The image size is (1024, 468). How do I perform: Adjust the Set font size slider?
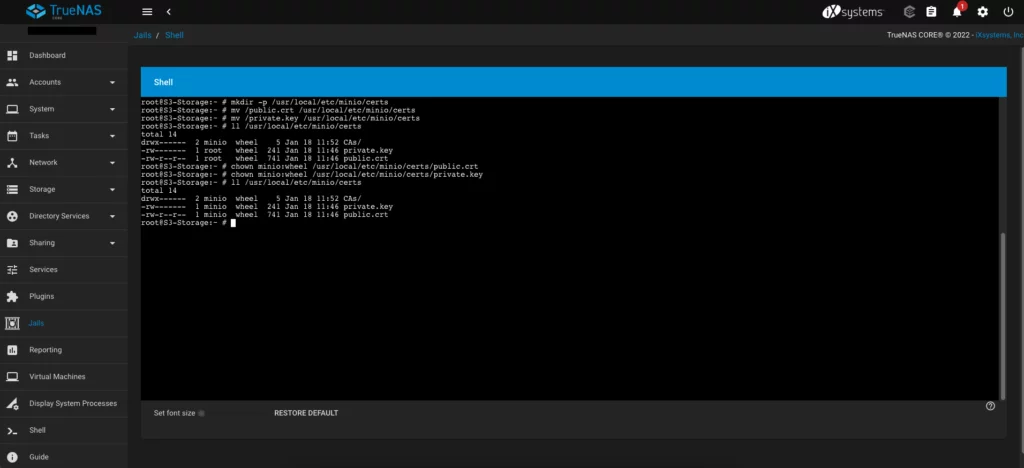[x=201, y=413]
